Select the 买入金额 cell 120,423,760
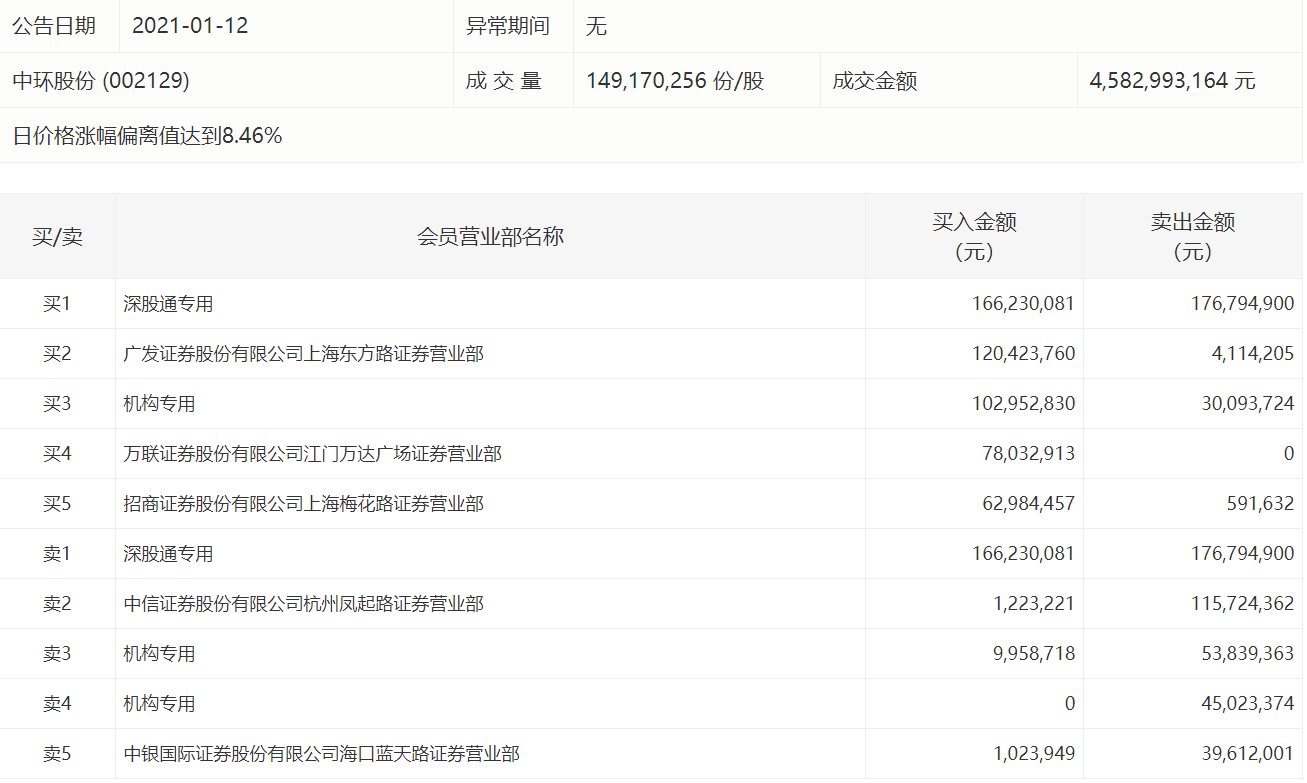Viewport: 1307px width, 783px height. tap(1023, 354)
